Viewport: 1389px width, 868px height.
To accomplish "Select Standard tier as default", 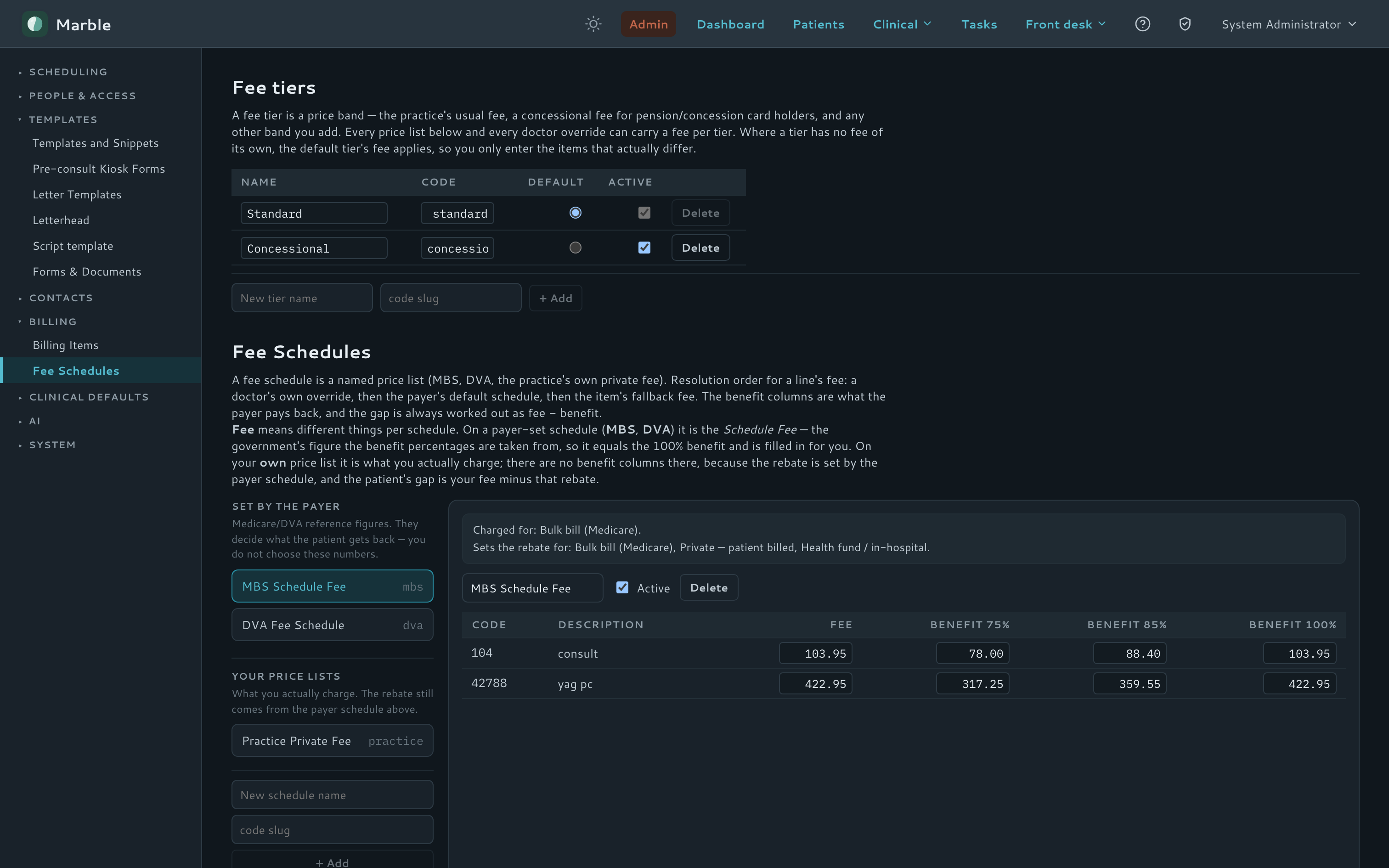I will coord(575,213).
